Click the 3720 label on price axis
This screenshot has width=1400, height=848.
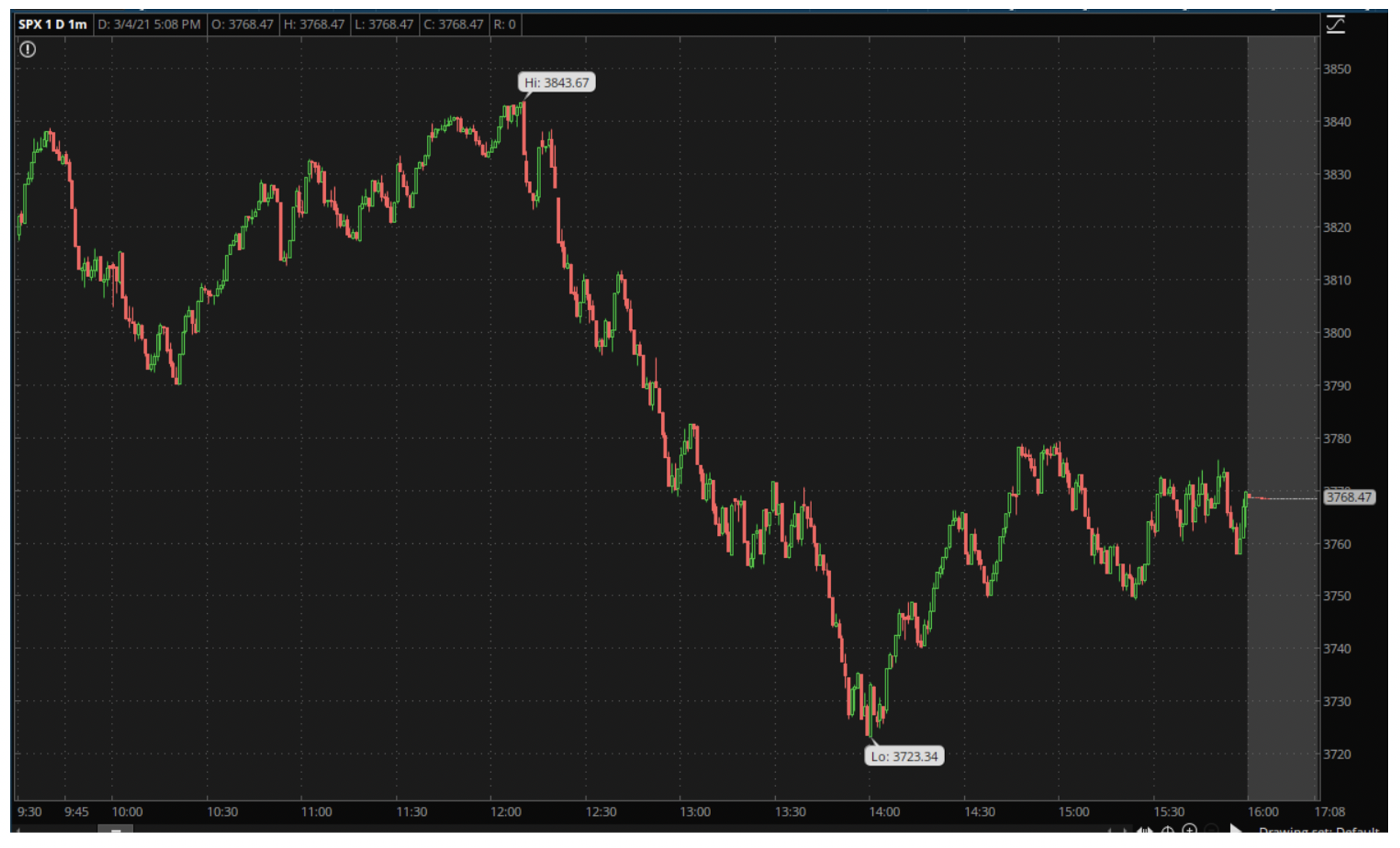point(1337,755)
